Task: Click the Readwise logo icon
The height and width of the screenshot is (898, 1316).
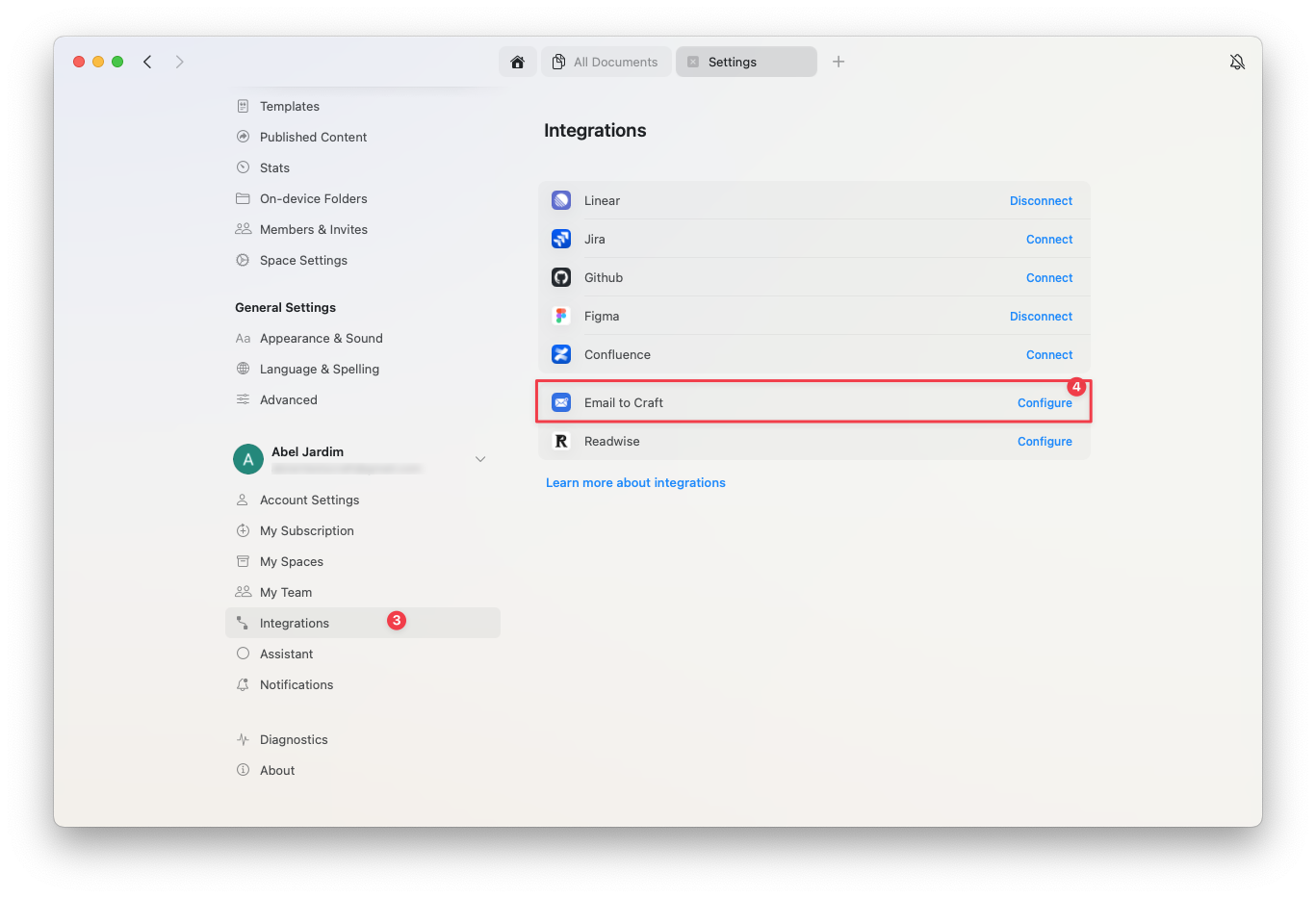Action: pyautogui.click(x=561, y=441)
